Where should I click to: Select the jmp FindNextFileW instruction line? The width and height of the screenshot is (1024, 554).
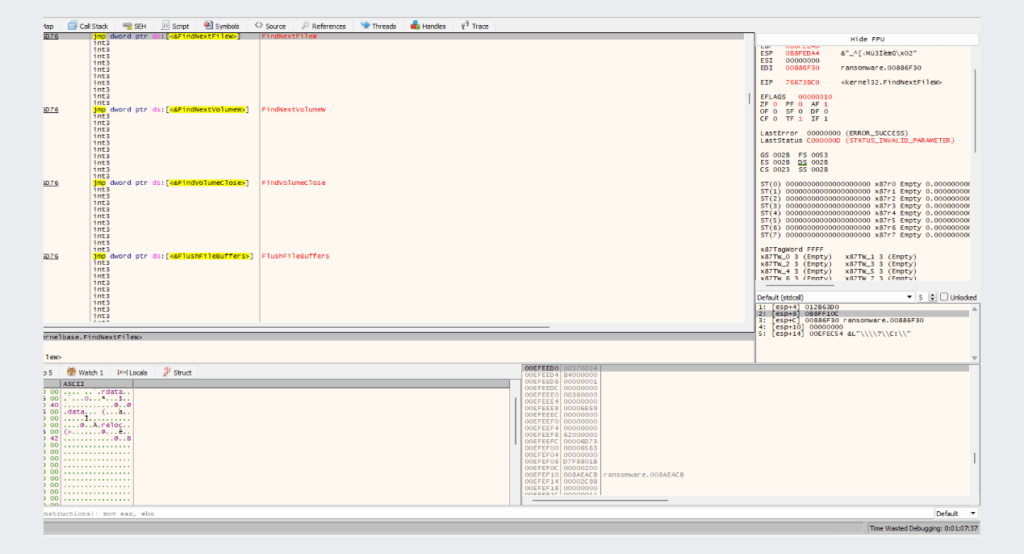[x=167, y=37]
